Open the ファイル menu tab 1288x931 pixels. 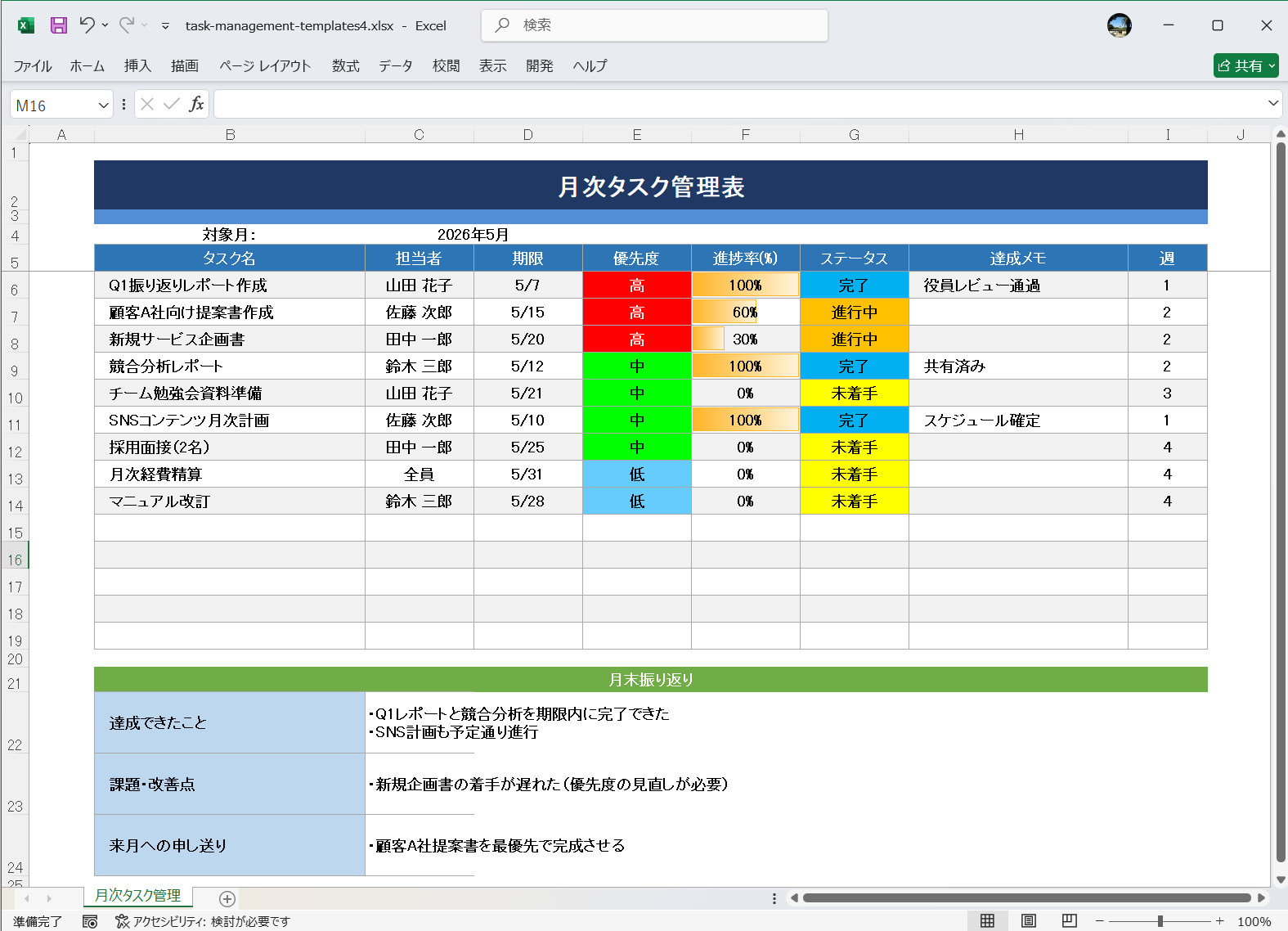click(x=33, y=65)
